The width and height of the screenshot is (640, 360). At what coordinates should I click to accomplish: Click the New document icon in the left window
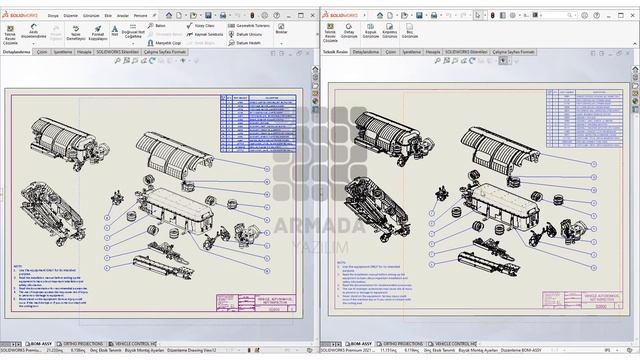(x=179, y=16)
